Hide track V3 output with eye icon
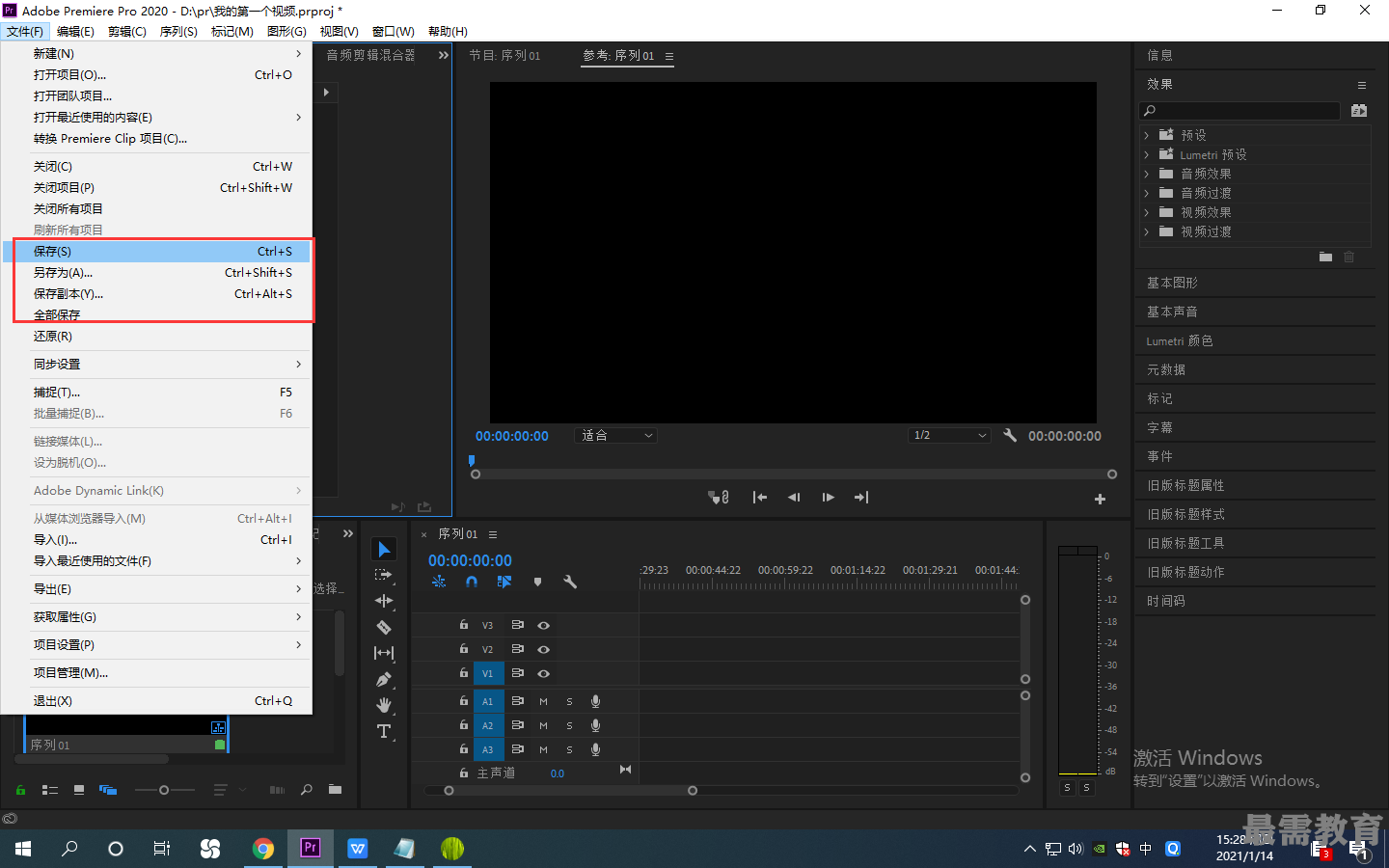The image size is (1389, 868). pyautogui.click(x=543, y=625)
